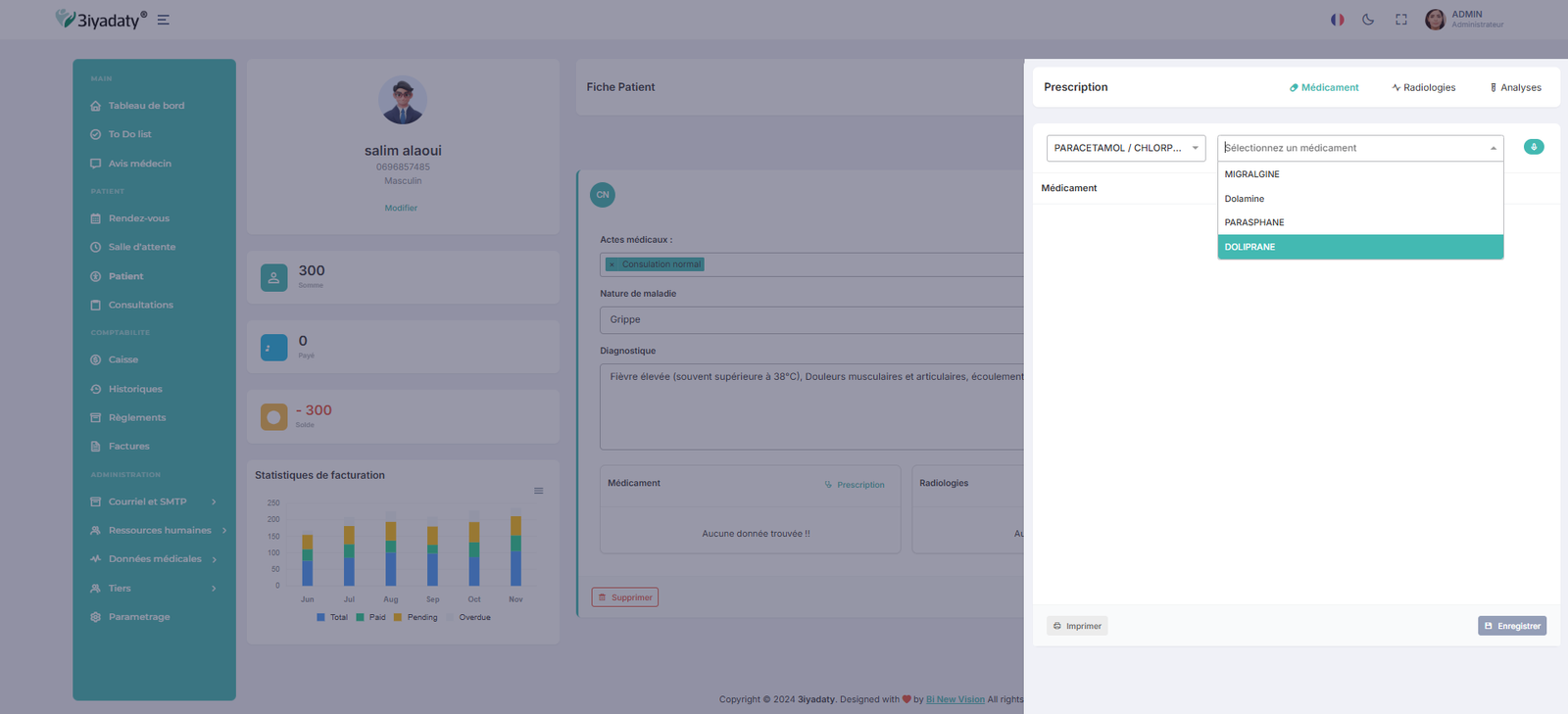Click the CN consultation badge
The image size is (1568, 714).
coord(603,195)
